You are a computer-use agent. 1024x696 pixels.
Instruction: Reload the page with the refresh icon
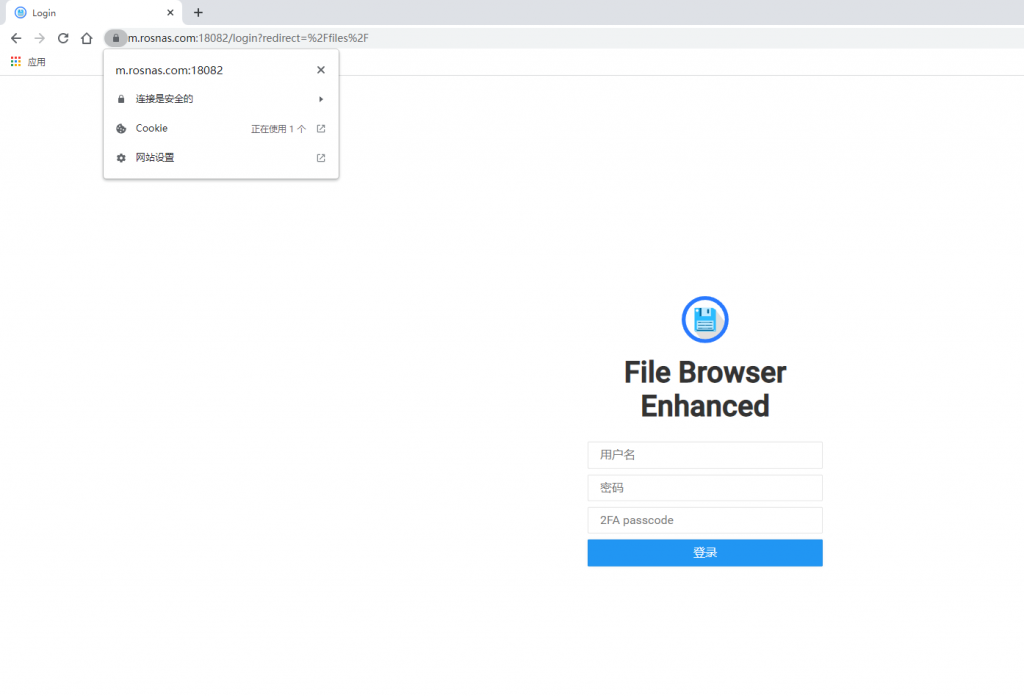pos(63,39)
